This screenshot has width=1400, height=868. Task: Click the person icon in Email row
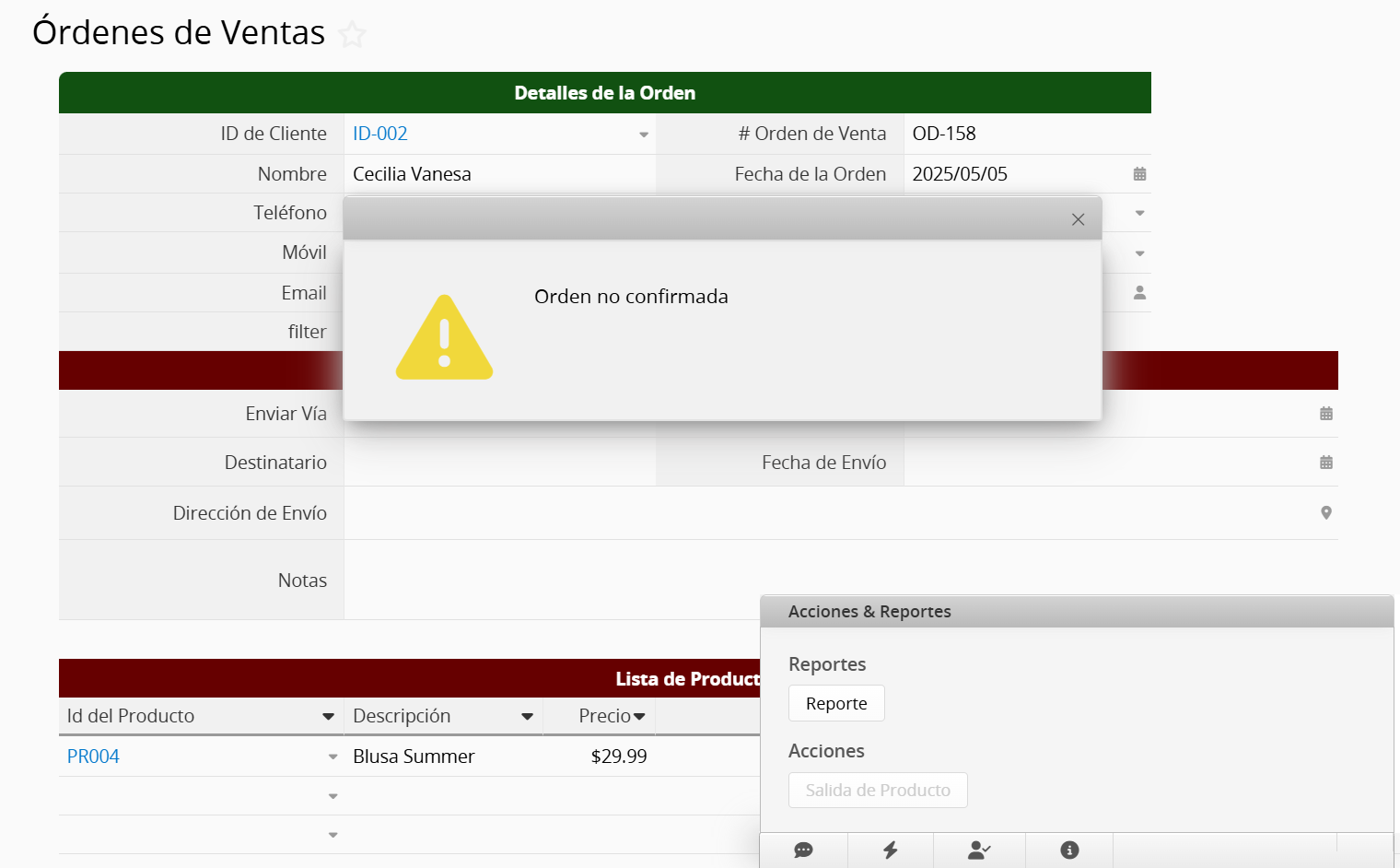[1139, 293]
